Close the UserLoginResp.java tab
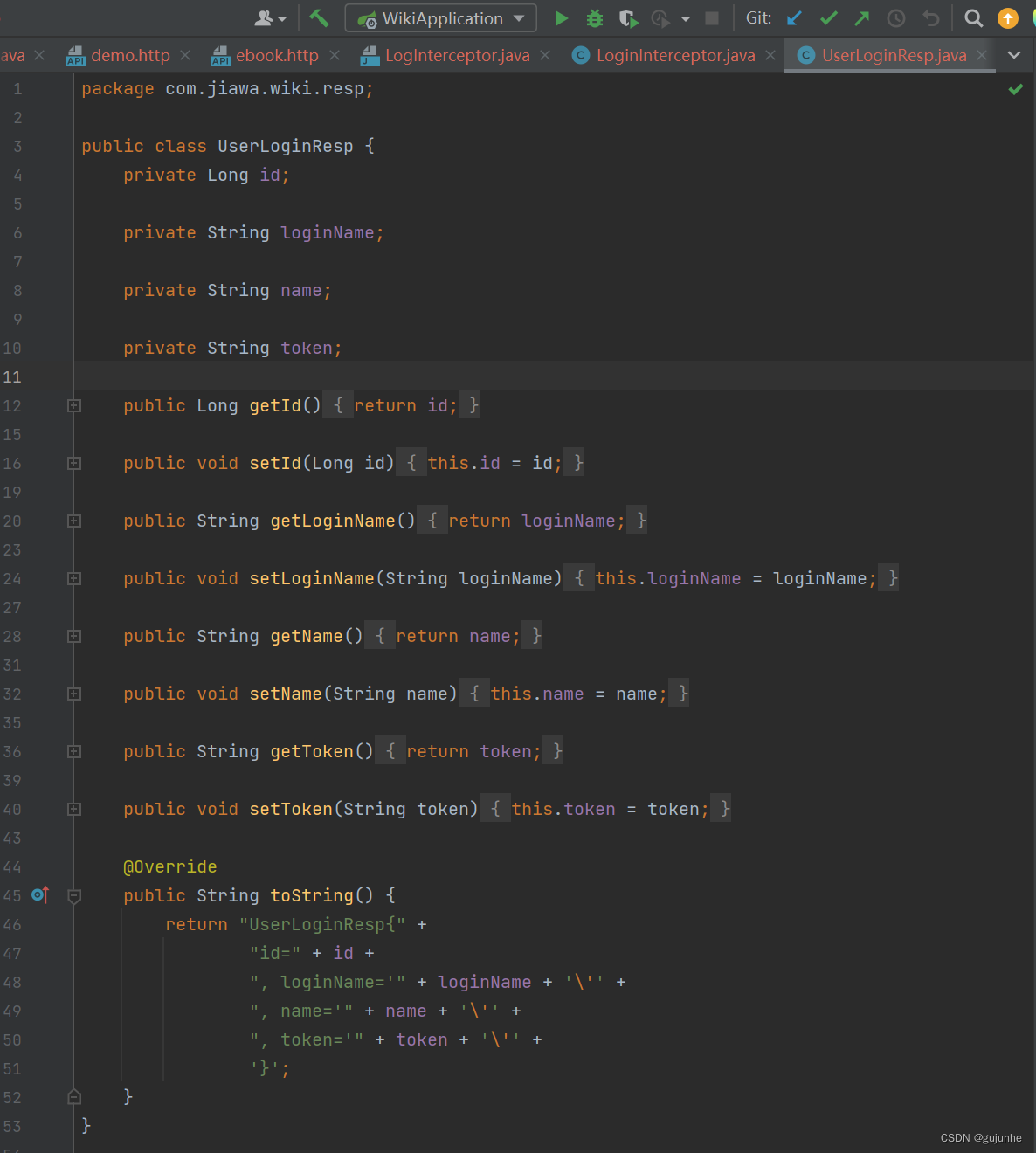This screenshot has width=1036, height=1153. (x=982, y=55)
